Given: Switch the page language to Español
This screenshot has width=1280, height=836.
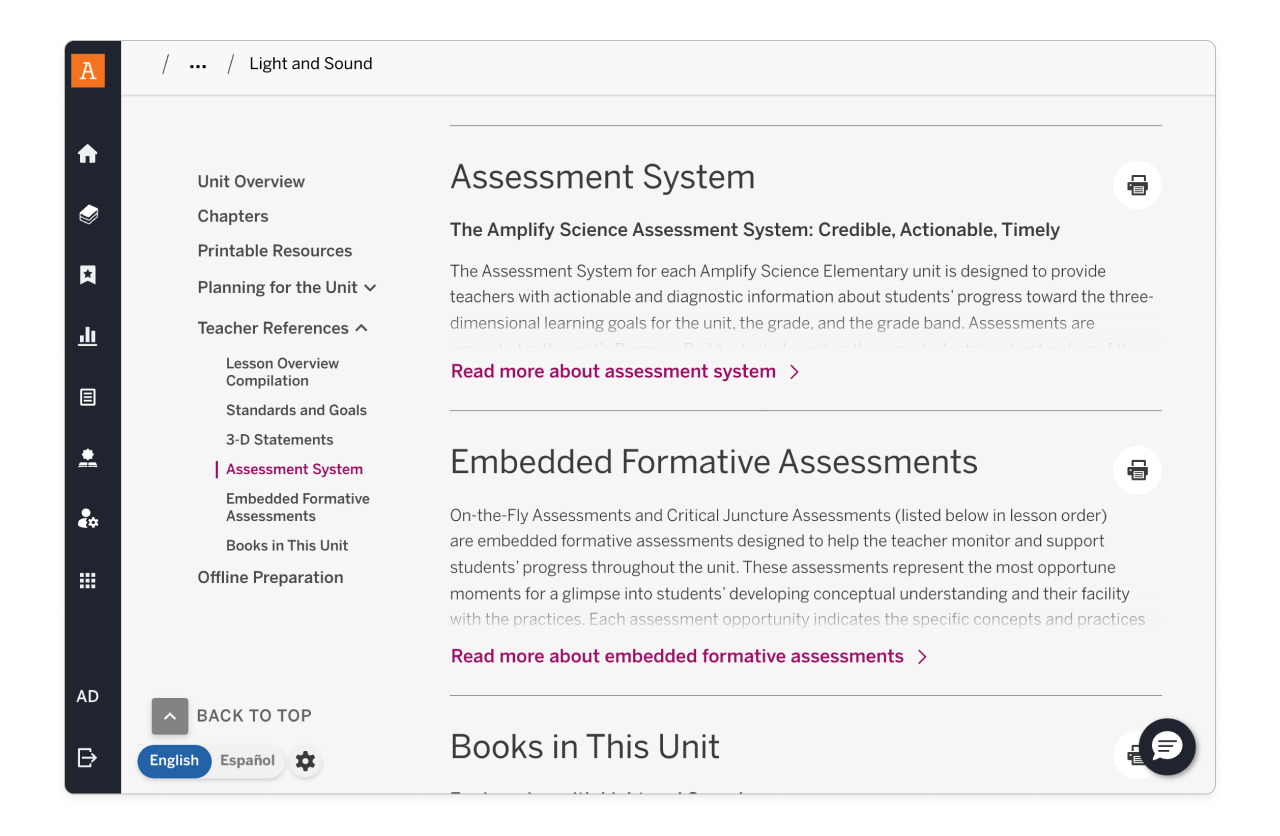Looking at the screenshot, I should [x=247, y=760].
